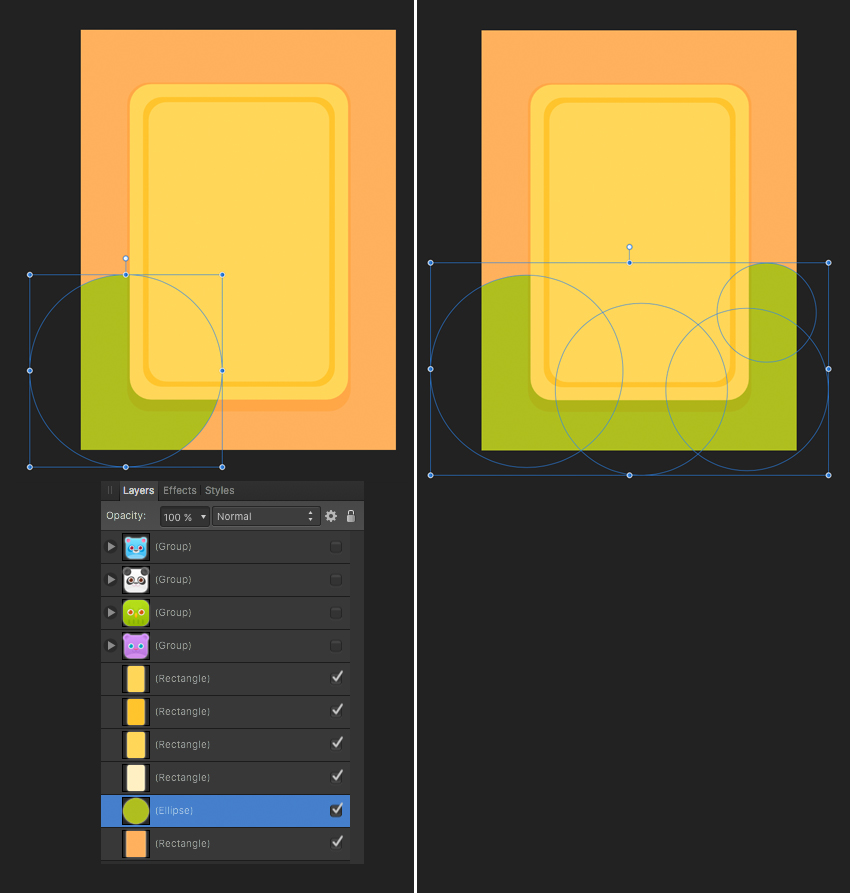Show the purple bear Group layer
Viewport: 850px width, 893px height.
coord(336,646)
